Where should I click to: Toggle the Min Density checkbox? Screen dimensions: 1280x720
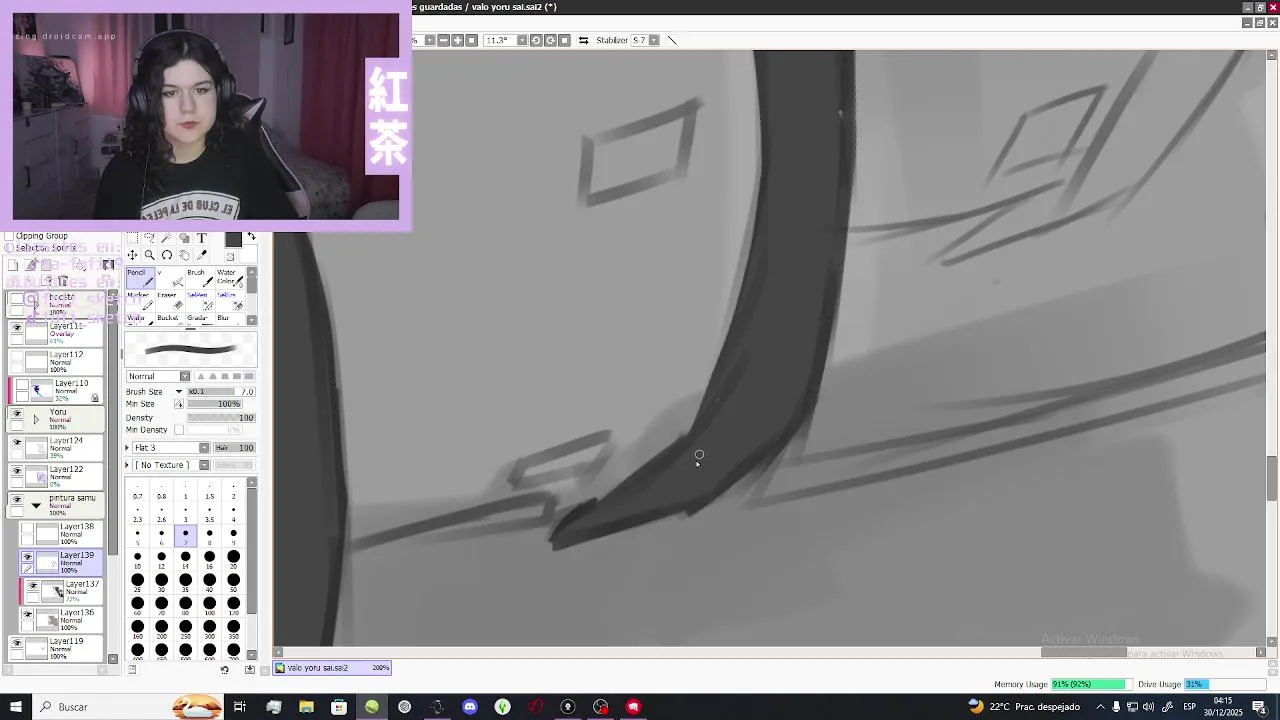pyautogui.click(x=179, y=430)
